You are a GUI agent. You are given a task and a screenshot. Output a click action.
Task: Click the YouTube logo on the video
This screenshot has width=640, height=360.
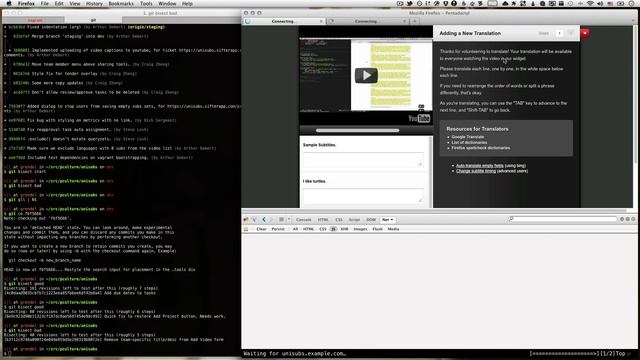[419, 118]
